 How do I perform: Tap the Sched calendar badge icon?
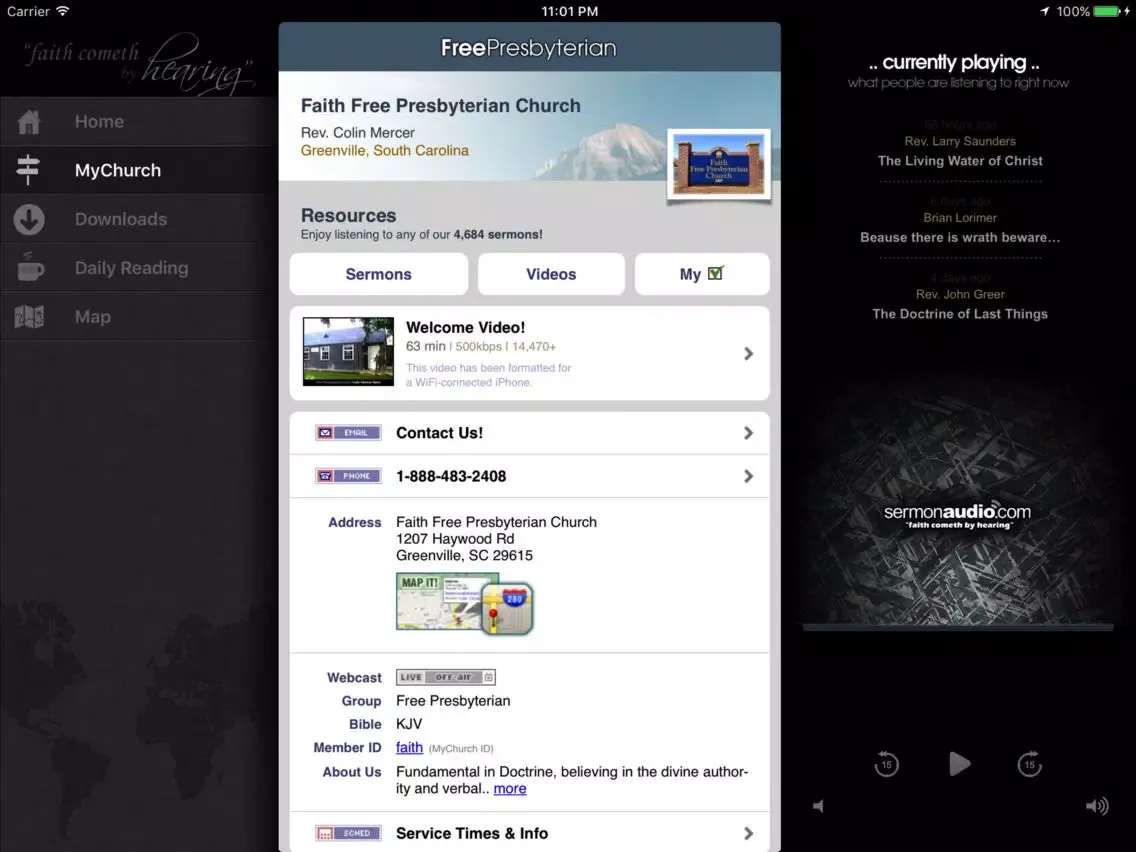pyautogui.click(x=348, y=833)
